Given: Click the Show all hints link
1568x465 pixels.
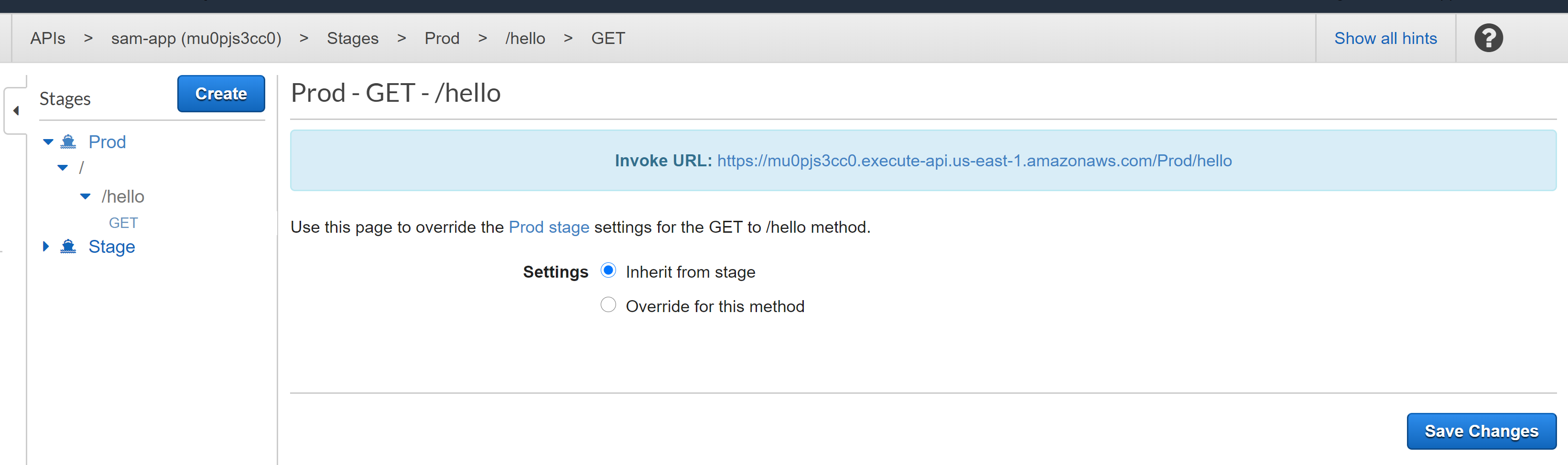Looking at the screenshot, I should click(x=1385, y=38).
